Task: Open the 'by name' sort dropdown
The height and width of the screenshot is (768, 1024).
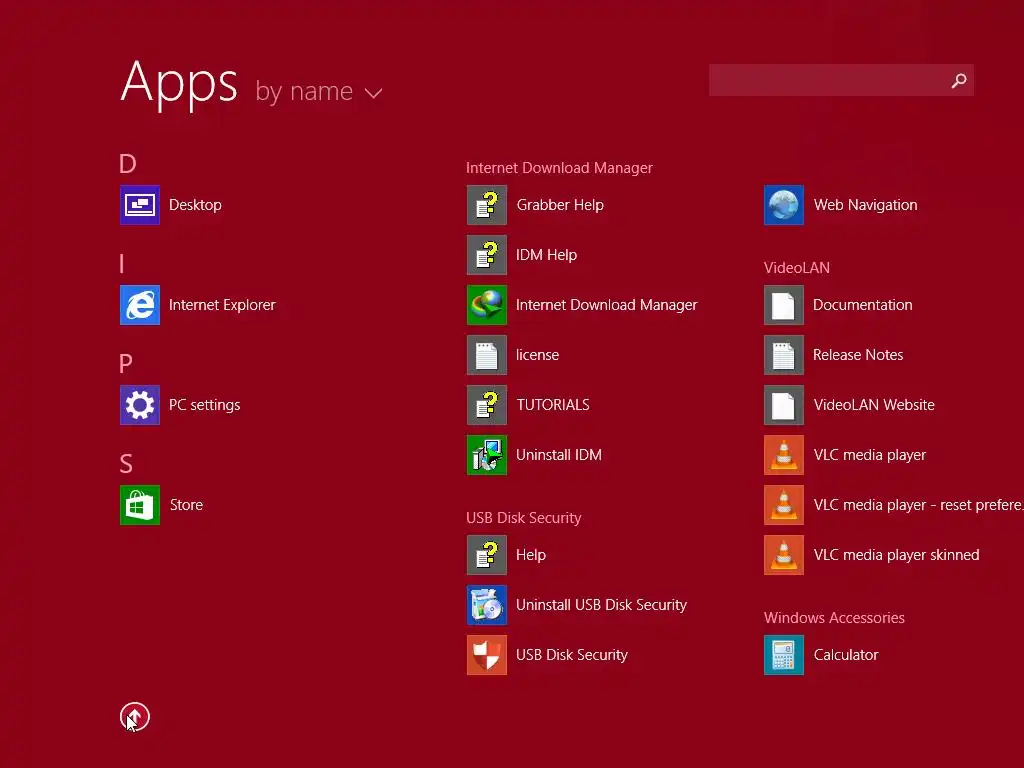Action: [x=318, y=91]
